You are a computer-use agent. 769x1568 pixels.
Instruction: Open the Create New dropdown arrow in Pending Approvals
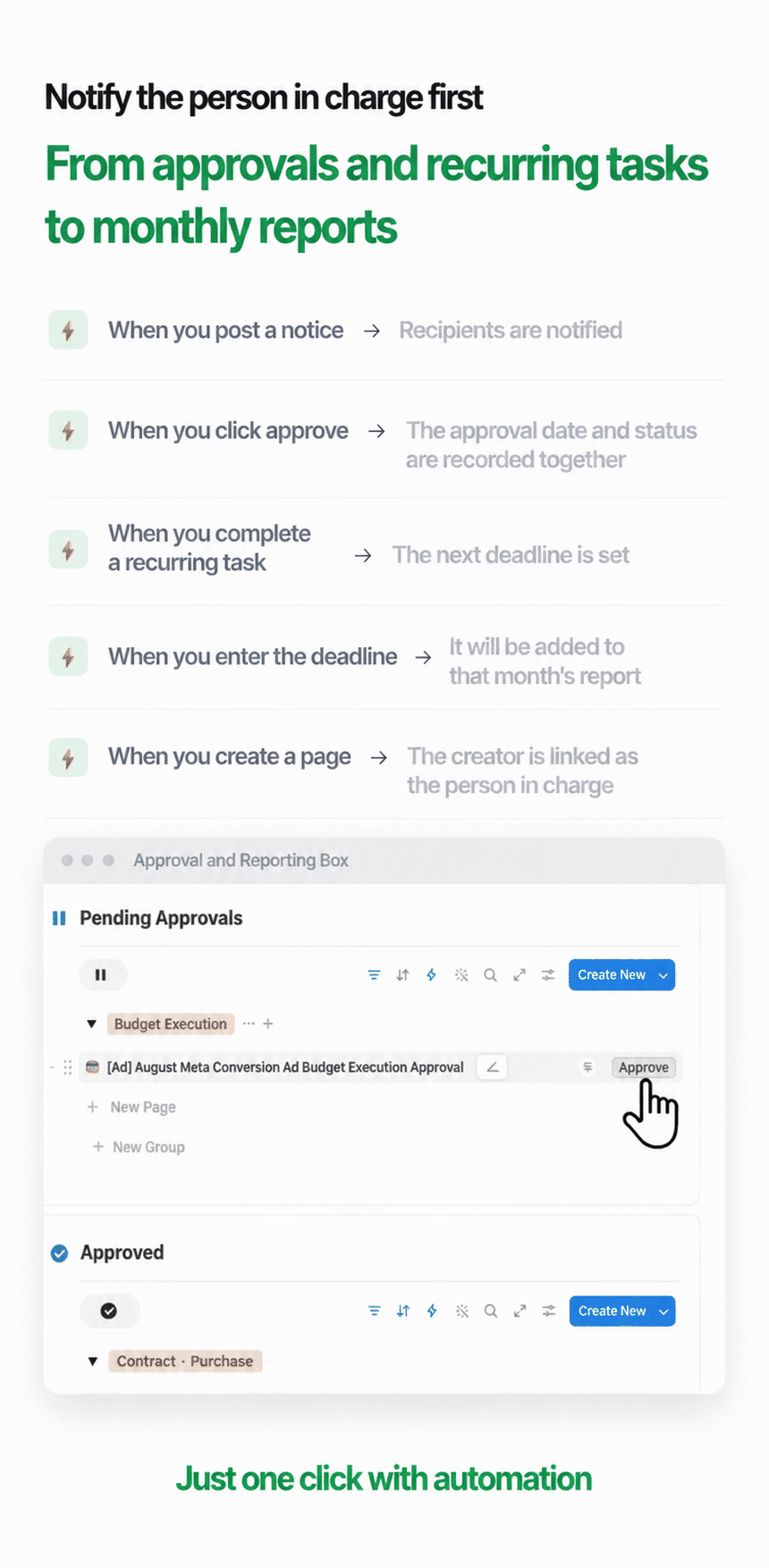pos(663,974)
